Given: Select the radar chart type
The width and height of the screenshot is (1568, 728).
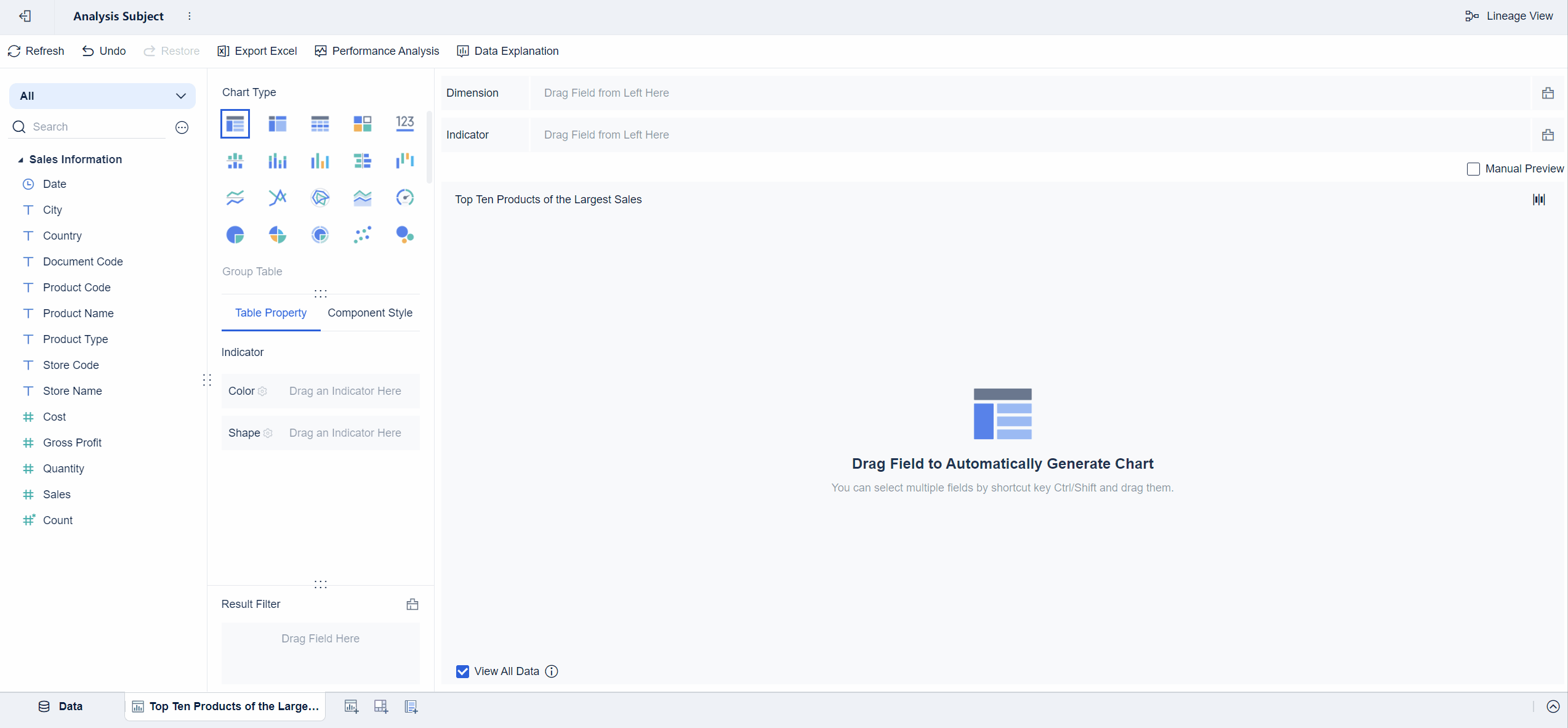Looking at the screenshot, I should [x=320, y=198].
